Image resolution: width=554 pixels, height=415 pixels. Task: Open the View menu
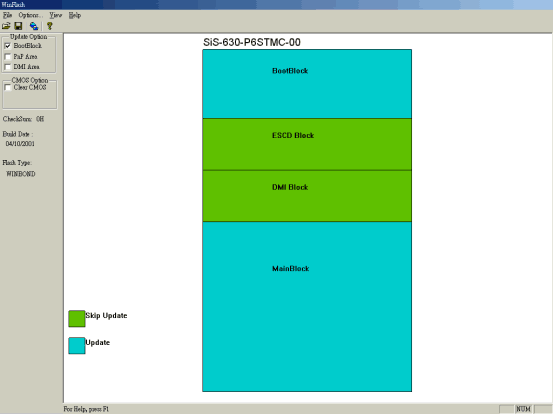[x=55, y=15]
